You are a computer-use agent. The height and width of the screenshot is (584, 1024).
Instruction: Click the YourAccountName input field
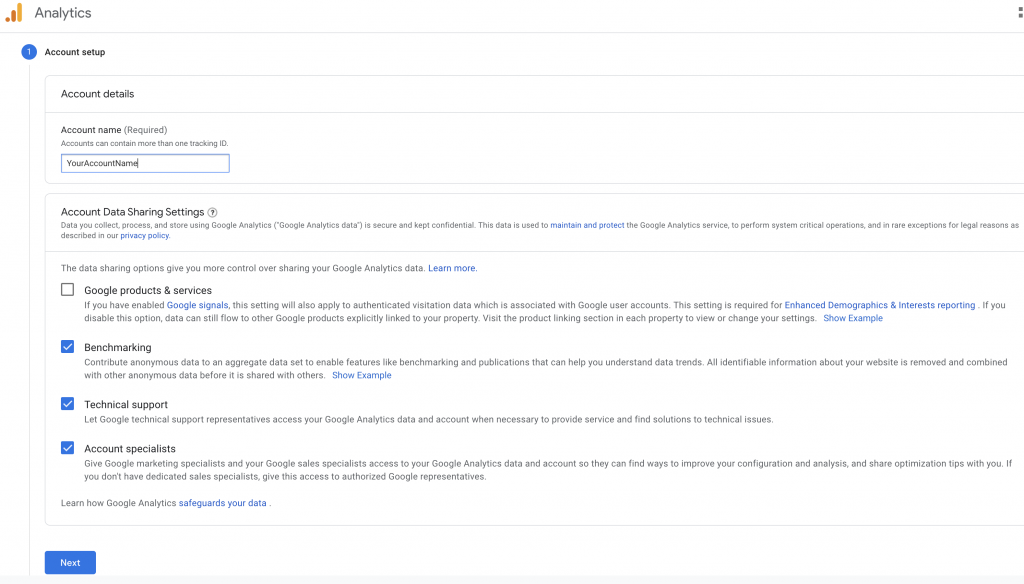click(144, 162)
